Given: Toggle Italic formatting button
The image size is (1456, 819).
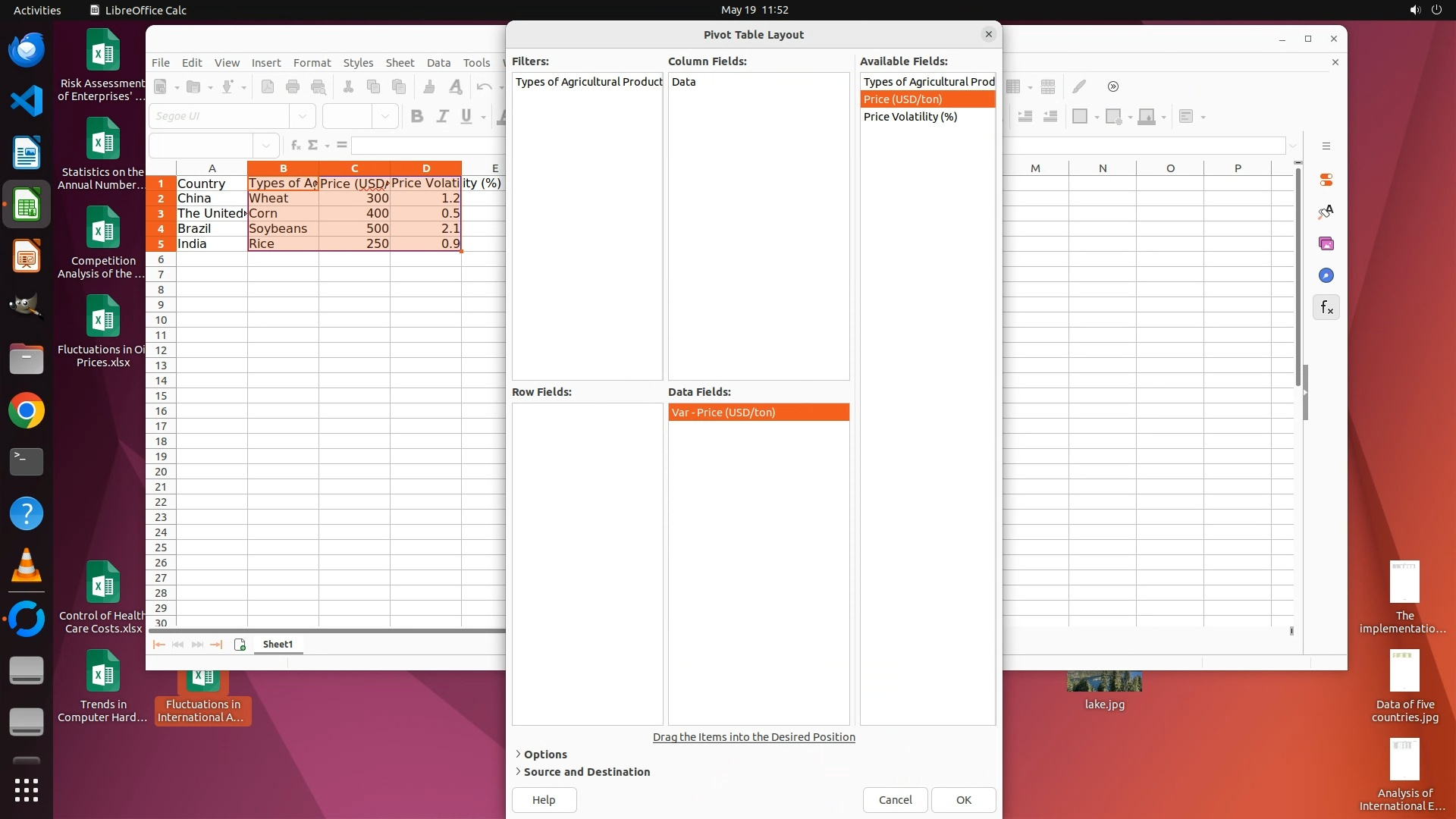Looking at the screenshot, I should [x=442, y=116].
